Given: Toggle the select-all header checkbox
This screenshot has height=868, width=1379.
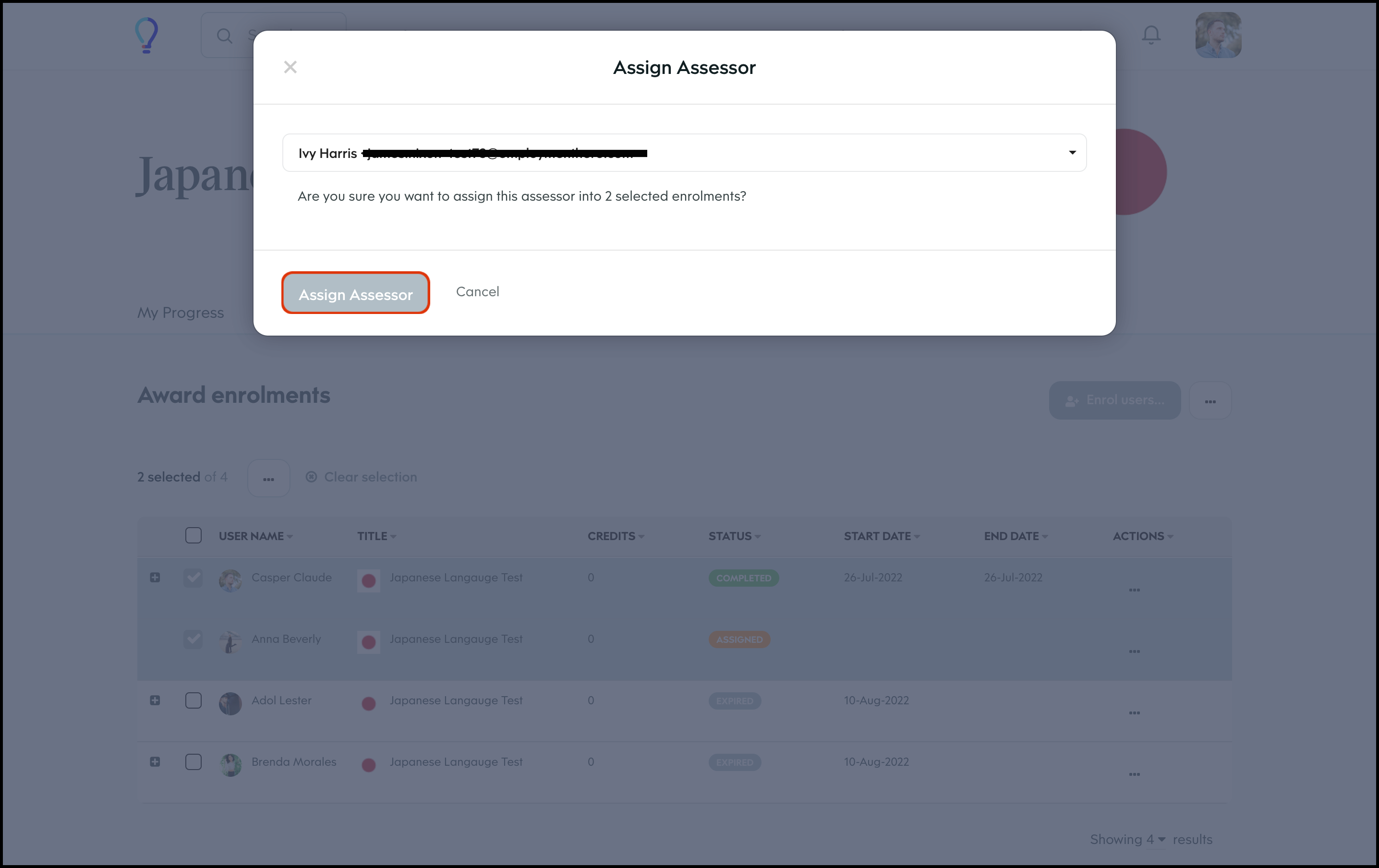Looking at the screenshot, I should [x=193, y=535].
